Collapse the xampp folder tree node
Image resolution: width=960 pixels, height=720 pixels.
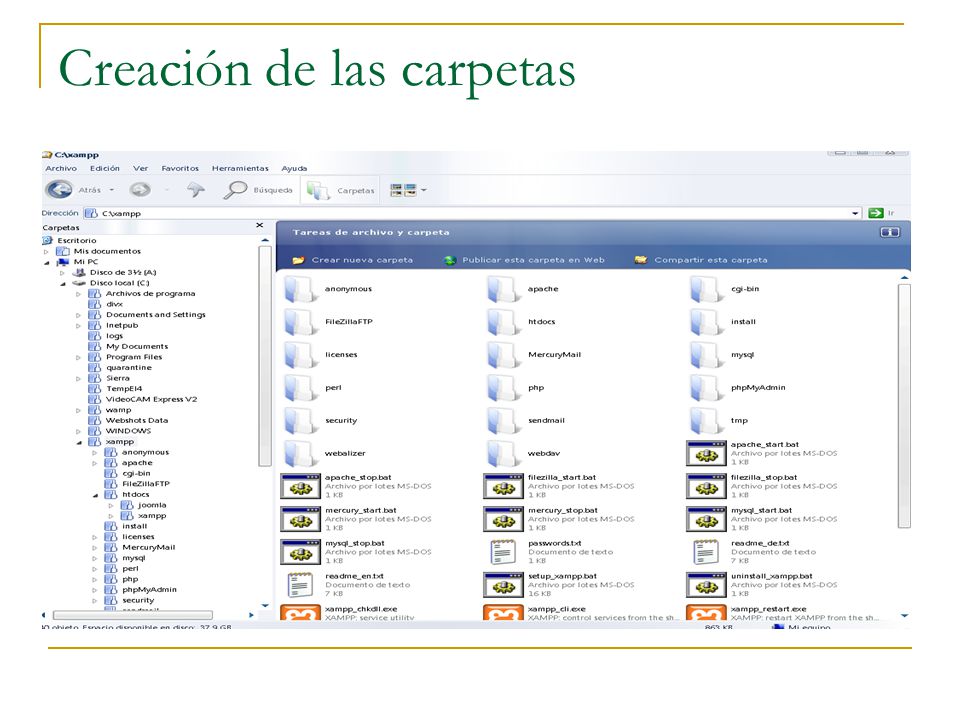(79, 442)
